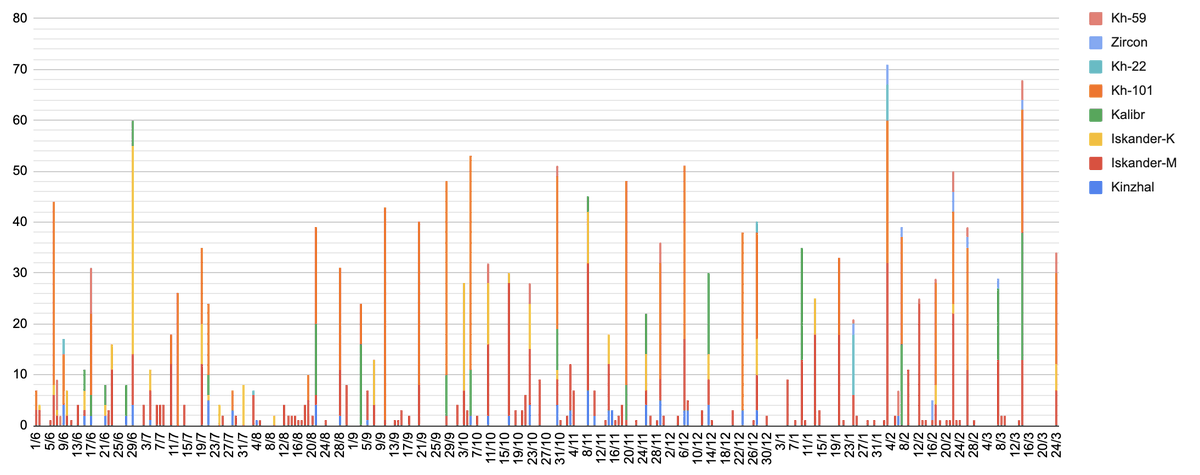Image resolution: width=1200 pixels, height=475 pixels.
Task: Click the 29/6 date label on x-axis
Action: tap(132, 447)
